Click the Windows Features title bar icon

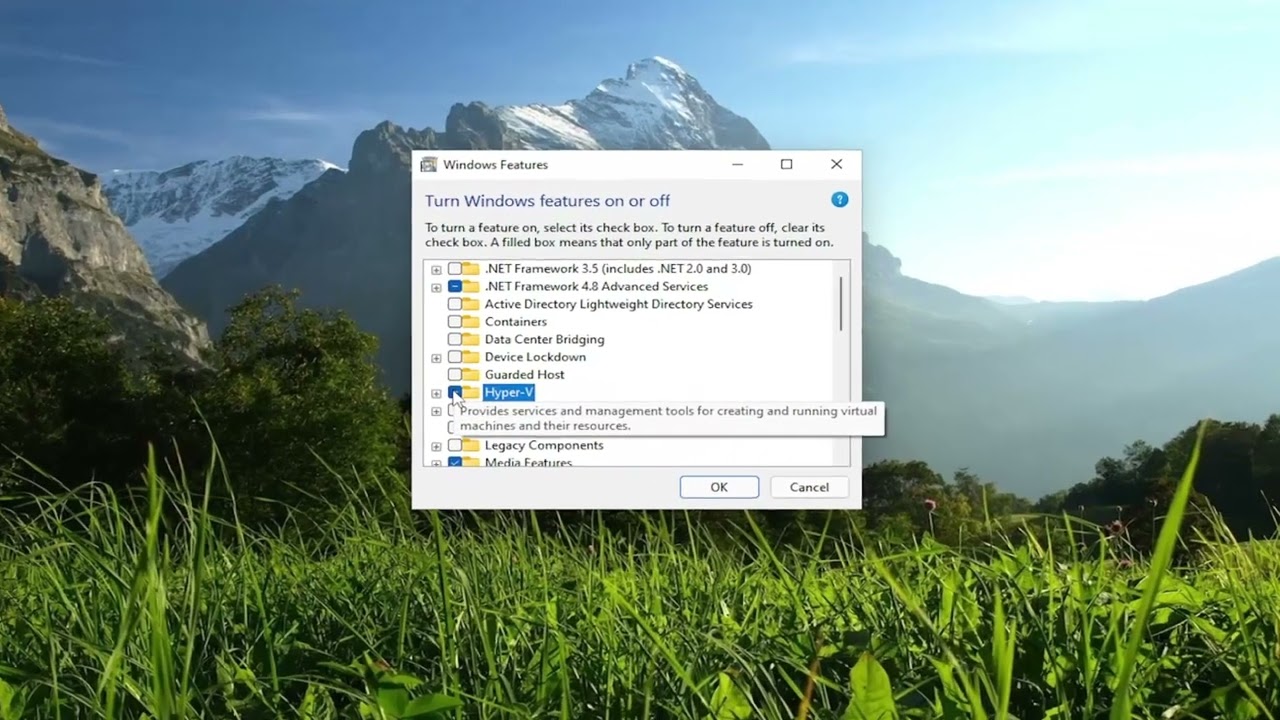429,165
